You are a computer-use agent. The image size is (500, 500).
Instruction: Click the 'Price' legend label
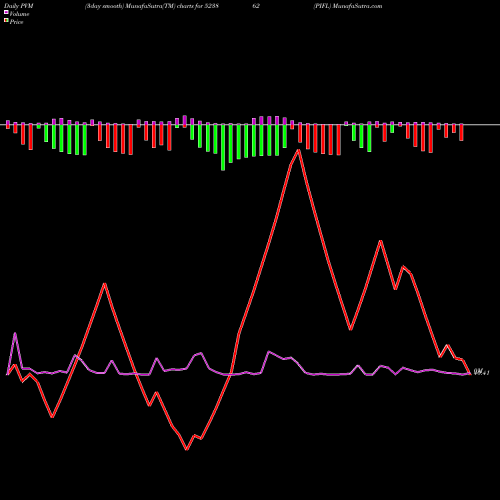[16, 22]
